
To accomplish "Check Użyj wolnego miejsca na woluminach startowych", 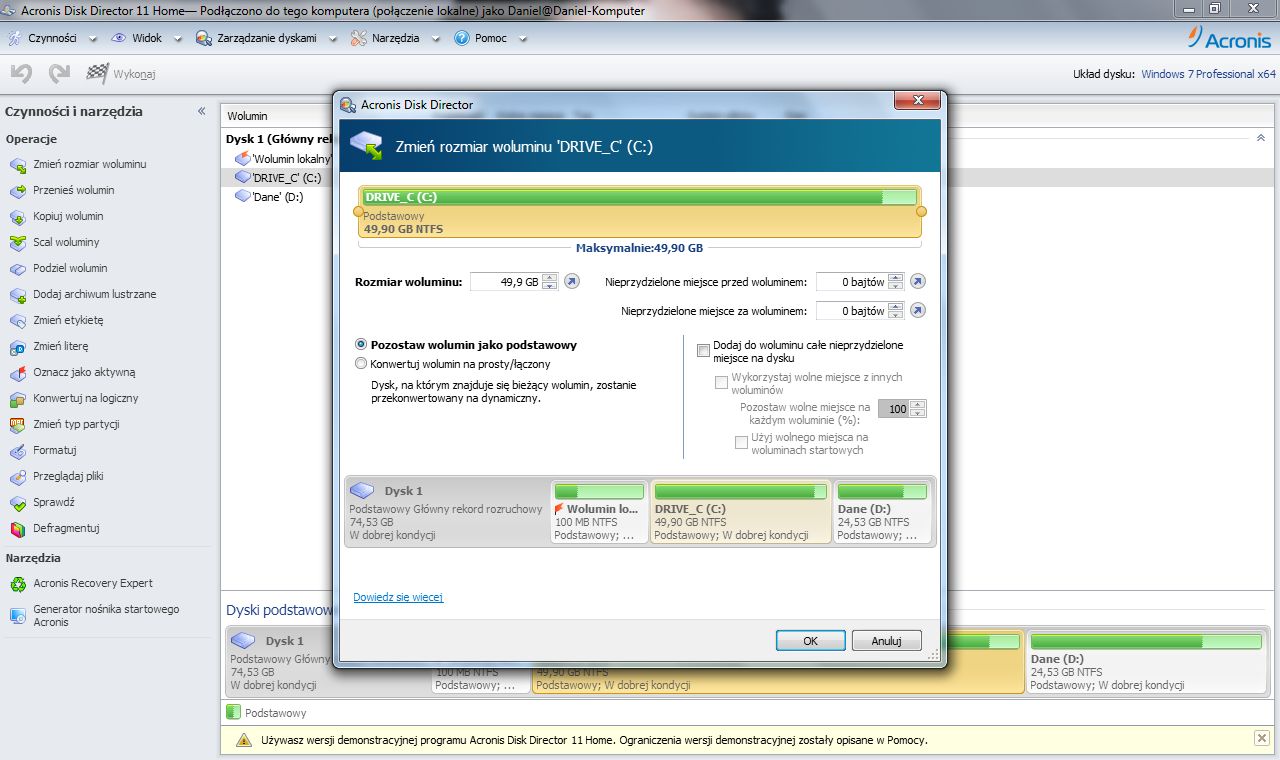I will pyautogui.click(x=741, y=443).
